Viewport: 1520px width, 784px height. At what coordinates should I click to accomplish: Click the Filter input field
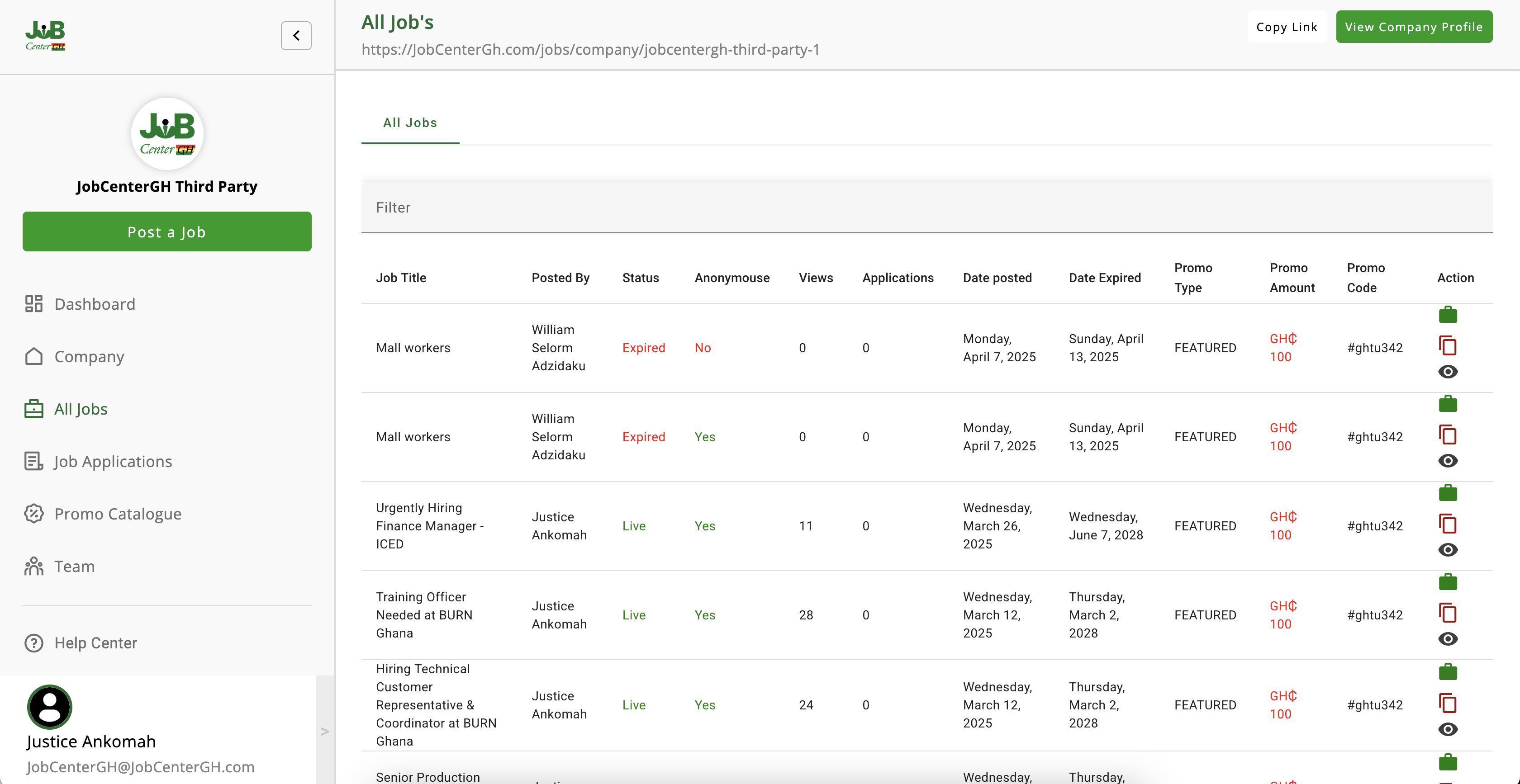[x=926, y=208]
